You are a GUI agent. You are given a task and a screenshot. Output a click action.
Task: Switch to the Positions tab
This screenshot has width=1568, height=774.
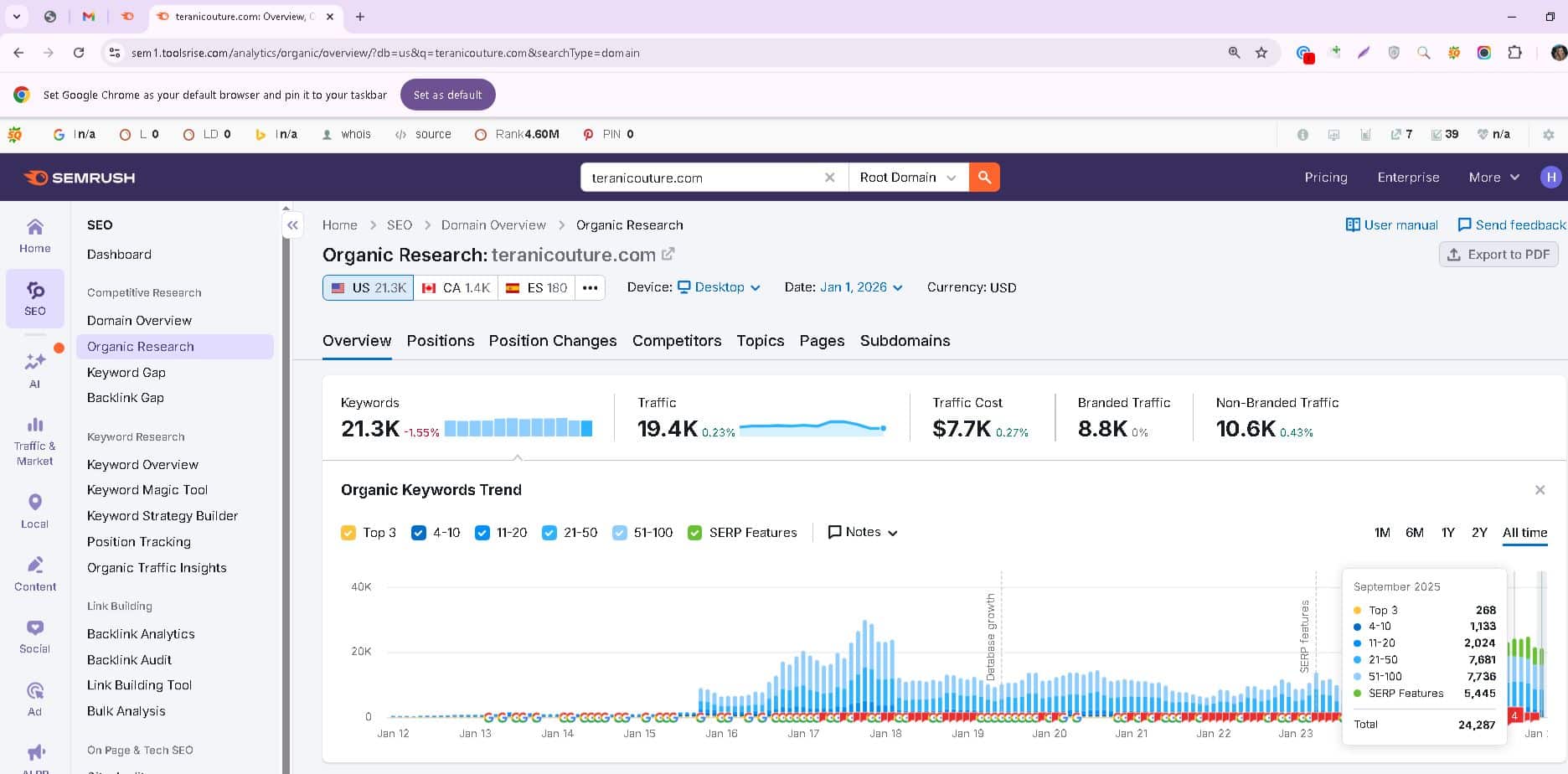(x=441, y=341)
